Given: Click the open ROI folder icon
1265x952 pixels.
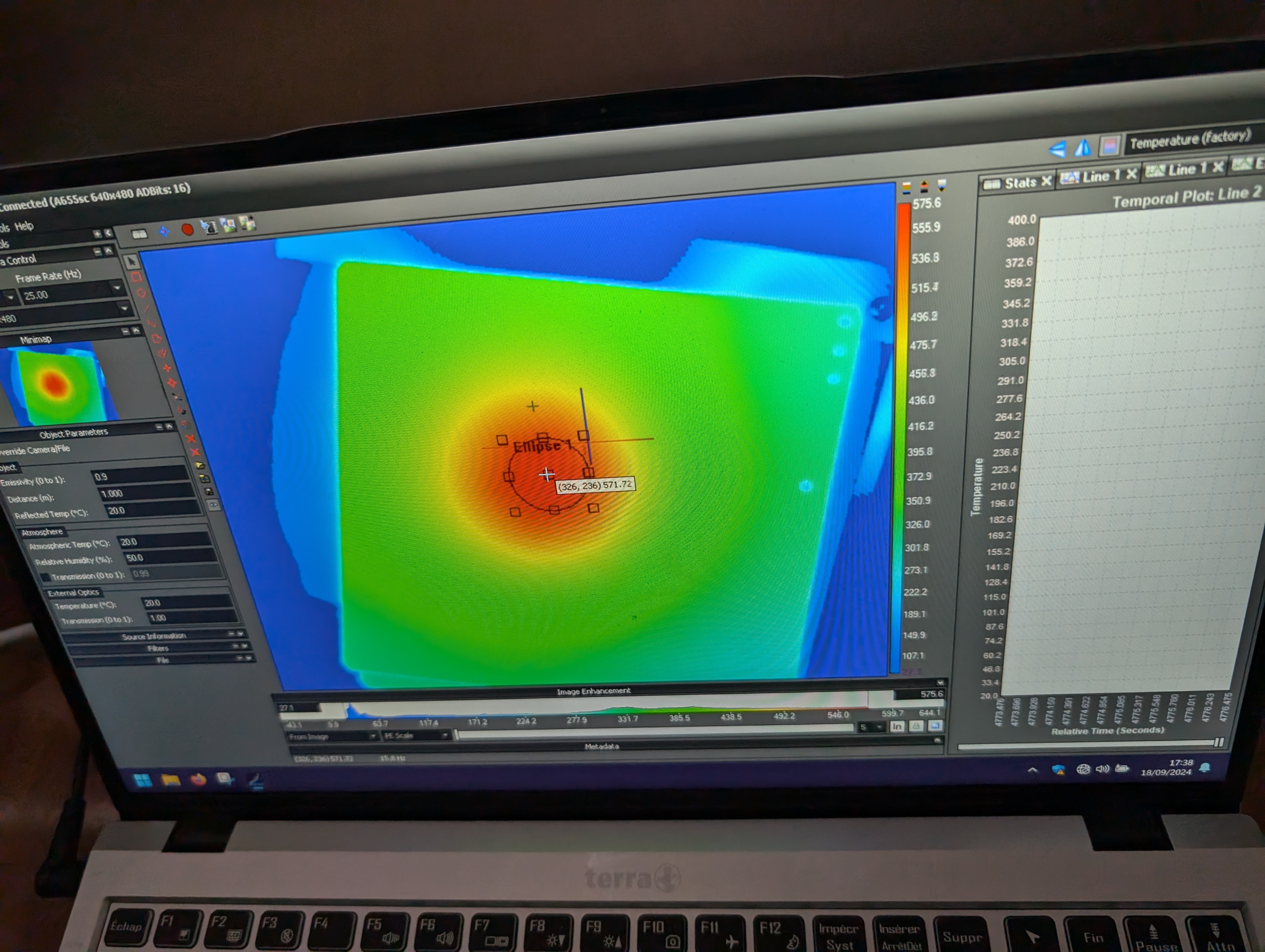Looking at the screenshot, I should (200, 466).
